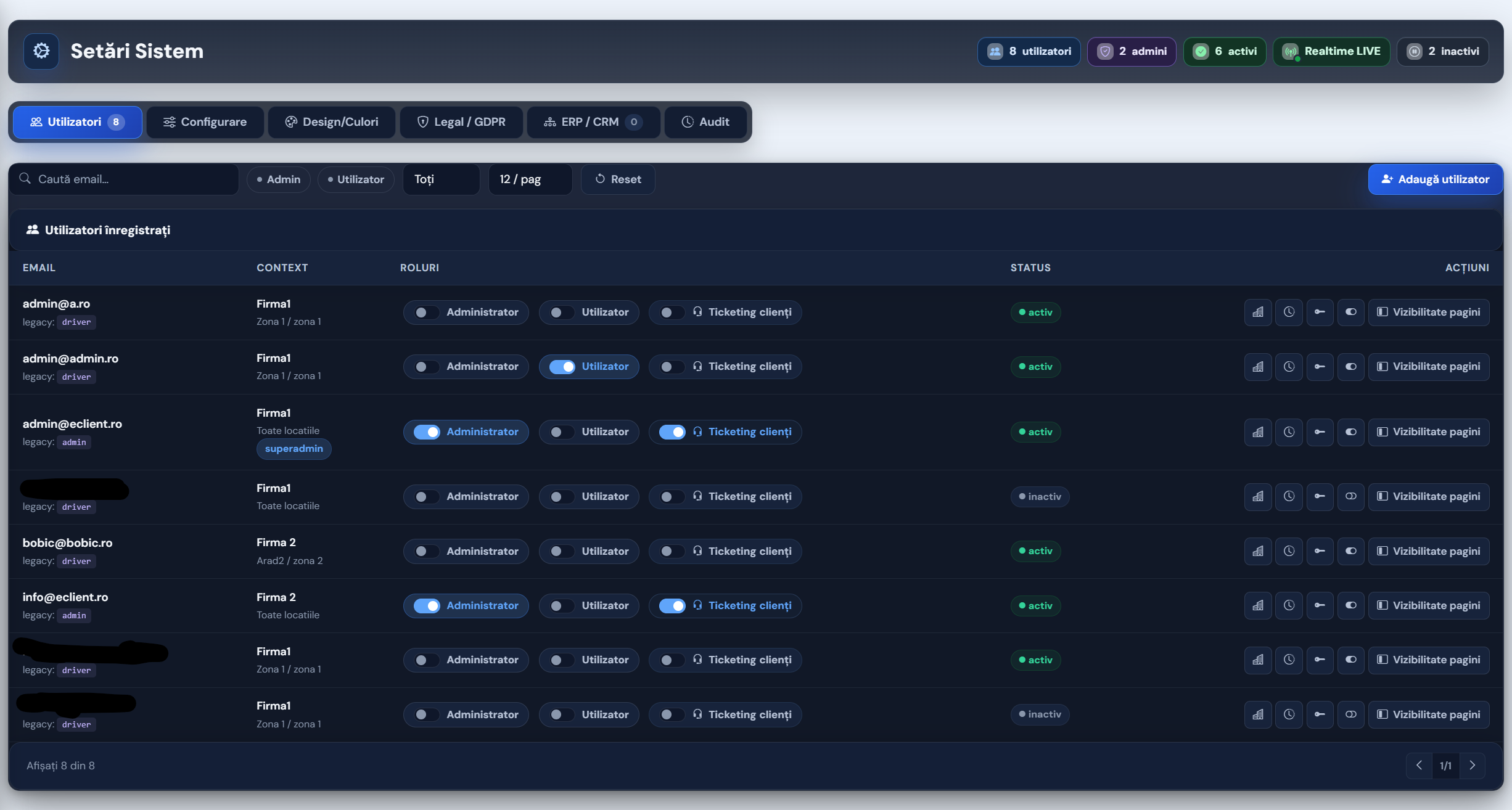The image size is (1512, 810).
Task: Open the 12 / pag page size dropdown
Action: [530, 179]
